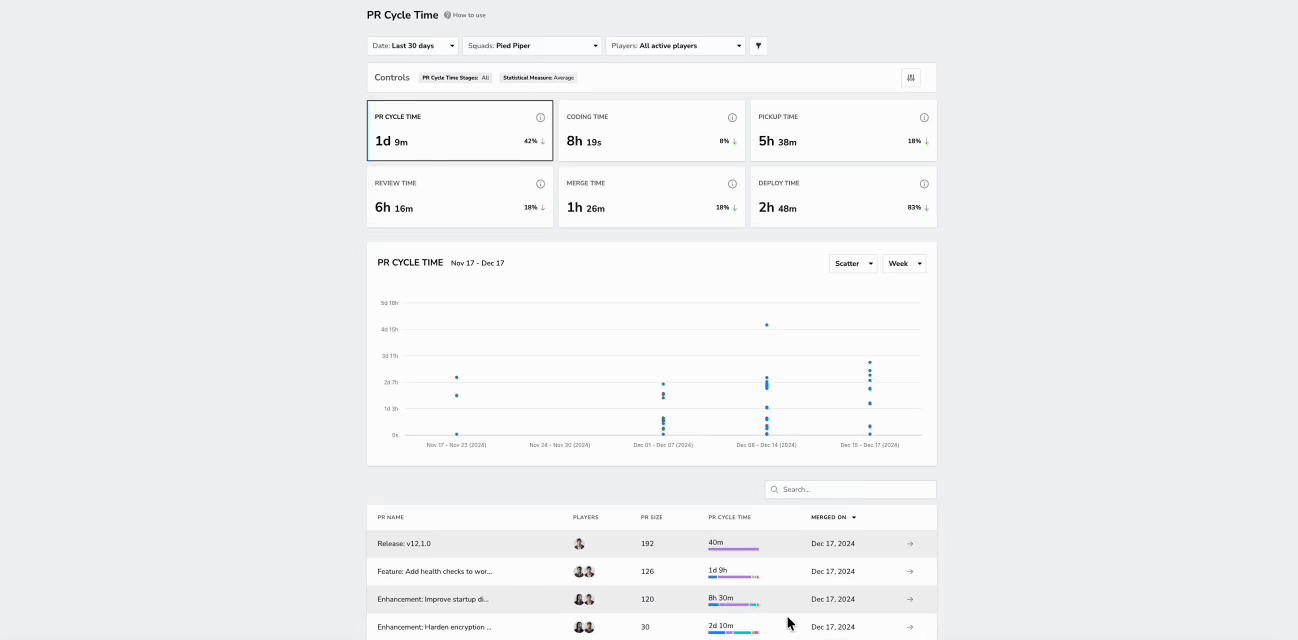Sort by PR NAME column header

point(391,518)
